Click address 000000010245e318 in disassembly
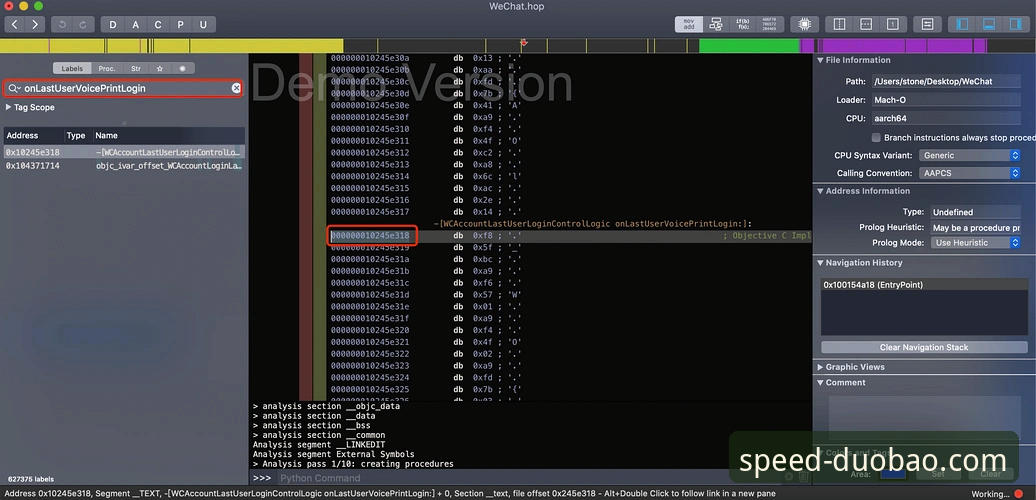Image resolution: width=1036 pixels, height=500 pixels. coord(370,236)
